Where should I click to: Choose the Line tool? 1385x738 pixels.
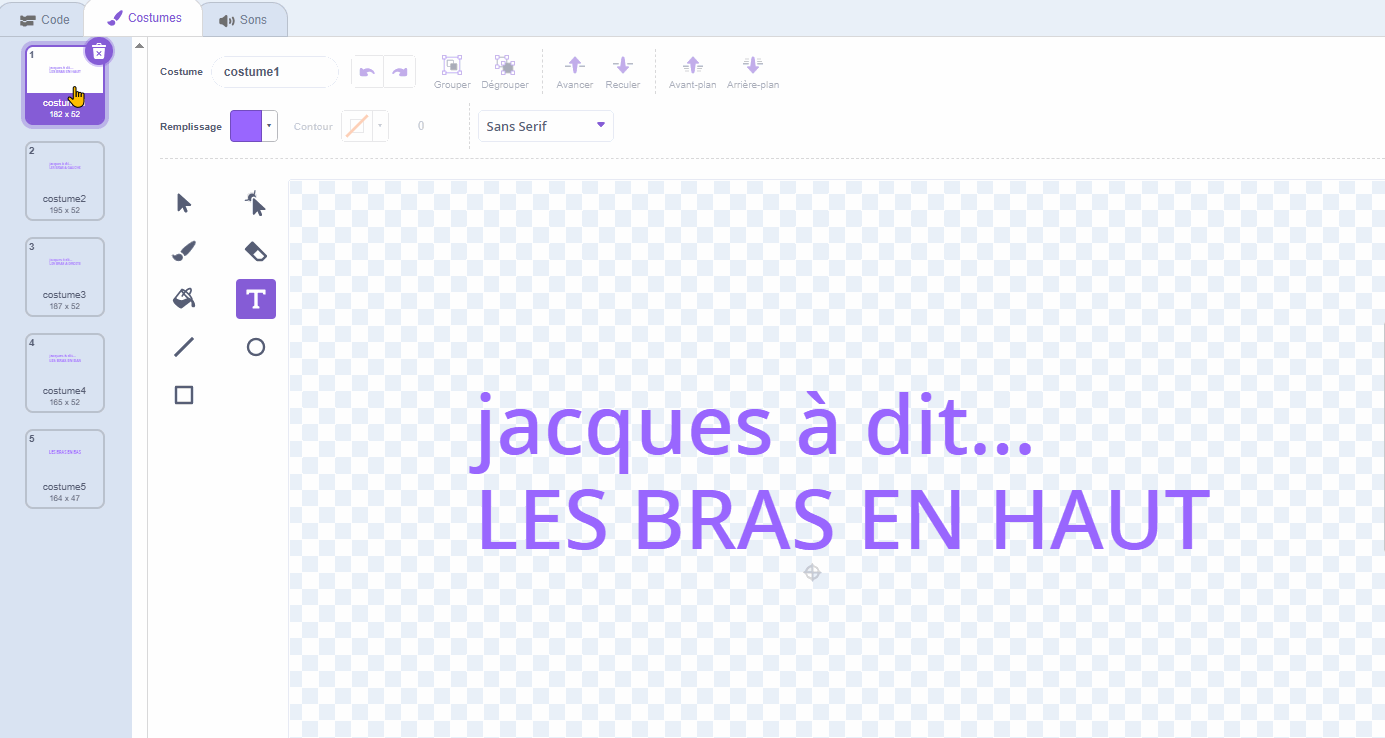[184, 347]
